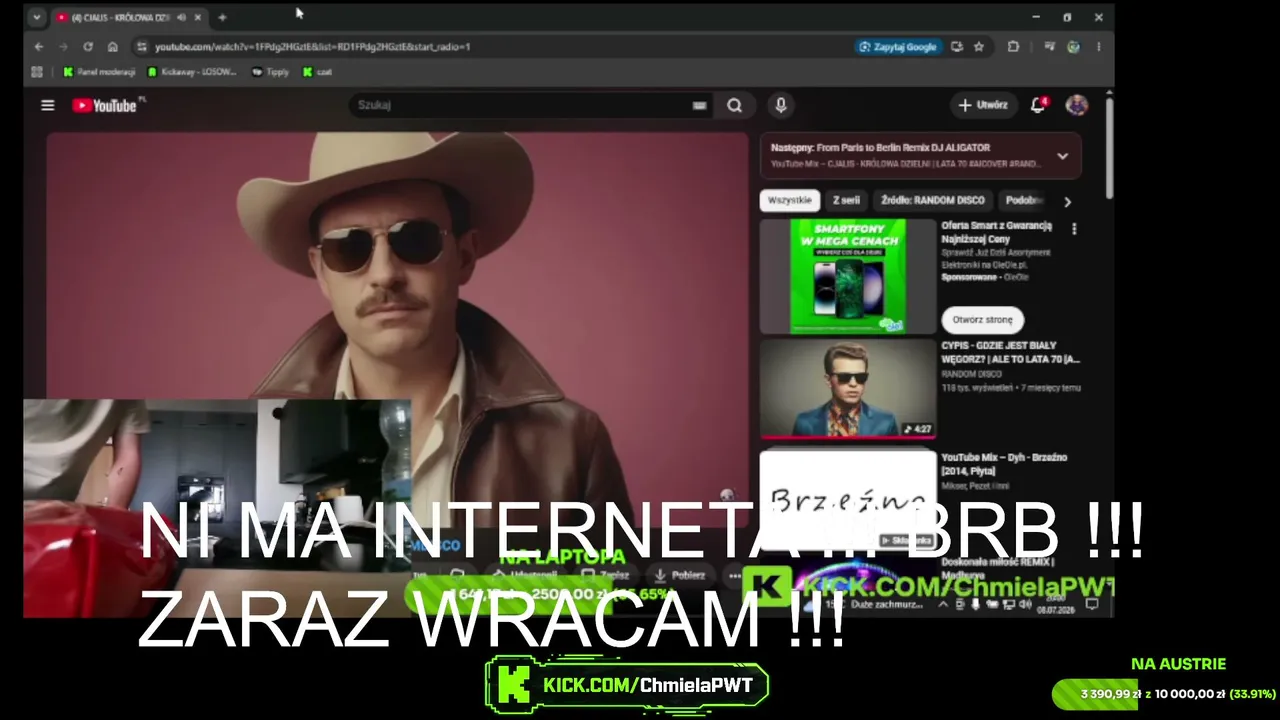This screenshot has width=1280, height=720.
Task: Select the Z serii filter chip
Action: pos(847,200)
